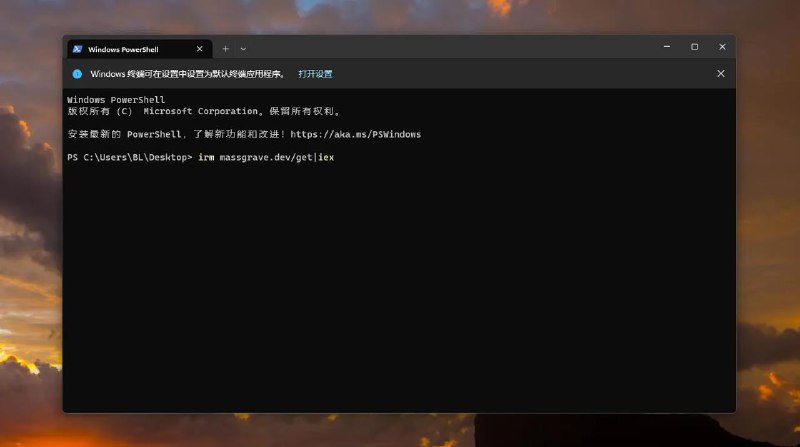Expand the new tab profile dropdown
Viewport: 800px width, 447px height.
click(x=243, y=49)
